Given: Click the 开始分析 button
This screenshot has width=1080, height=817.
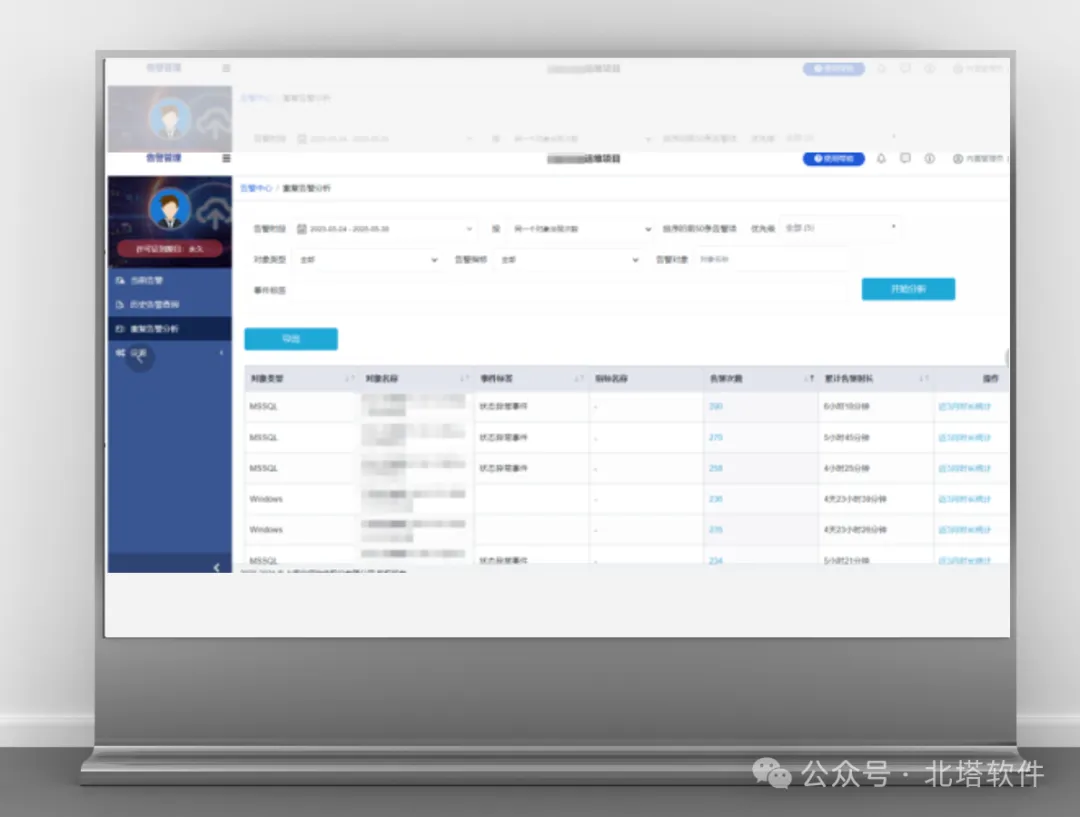Looking at the screenshot, I should 908,289.
